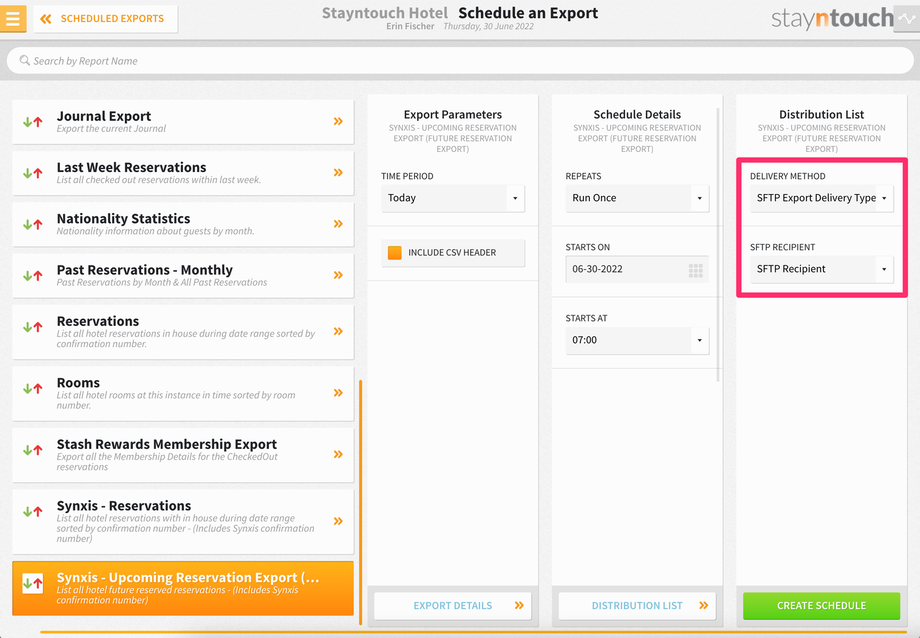Focus the Search by Report Name field
The image size is (920, 638).
460,61
